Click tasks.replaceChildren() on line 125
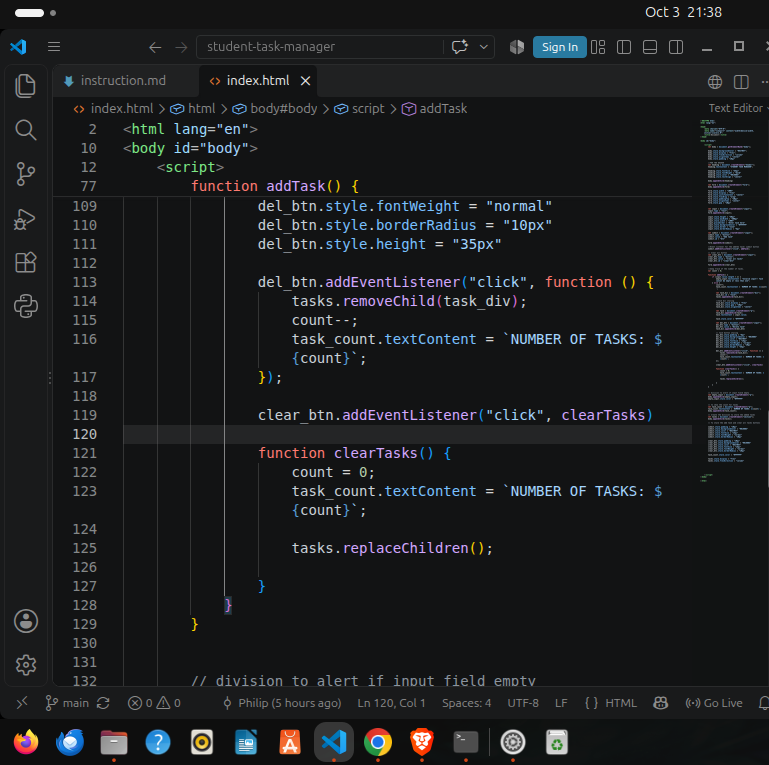This screenshot has height=765, width=769. point(392,548)
